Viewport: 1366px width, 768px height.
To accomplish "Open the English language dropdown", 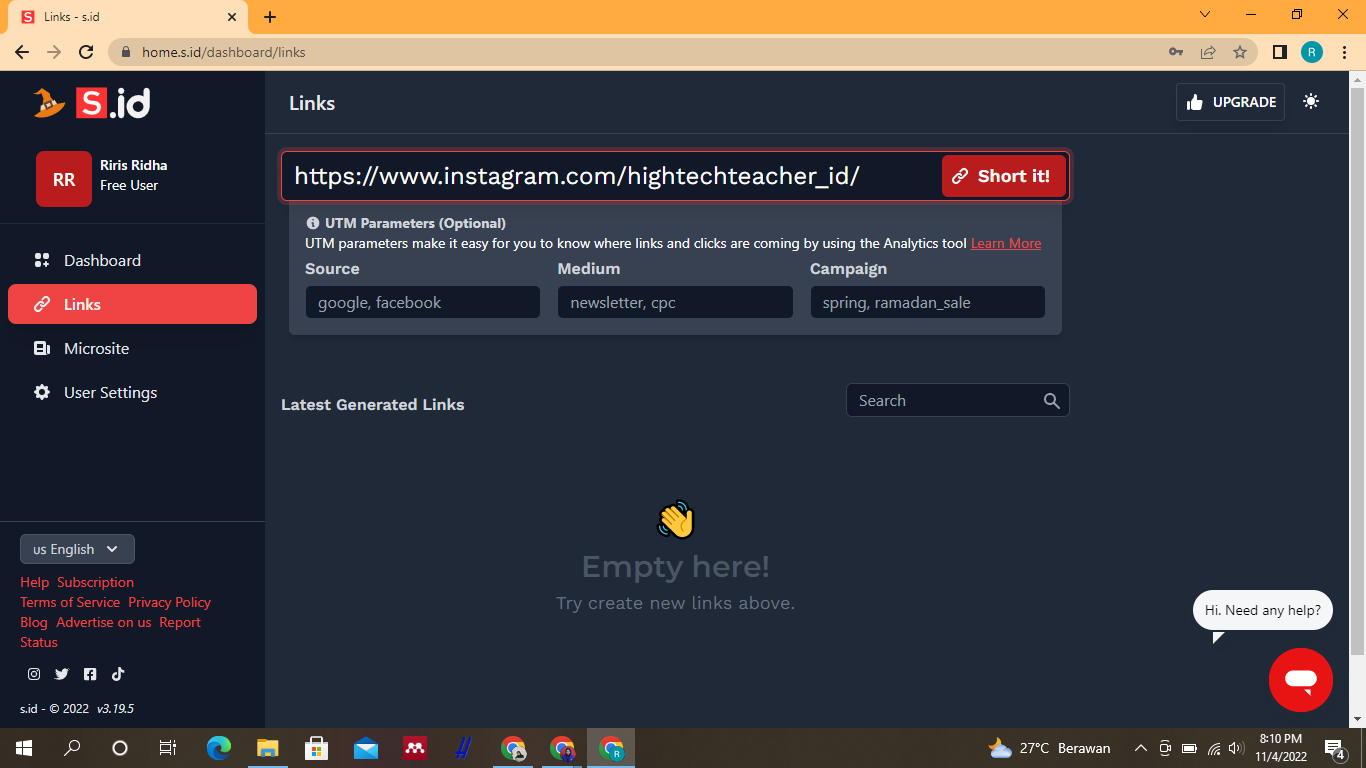I will [77, 549].
